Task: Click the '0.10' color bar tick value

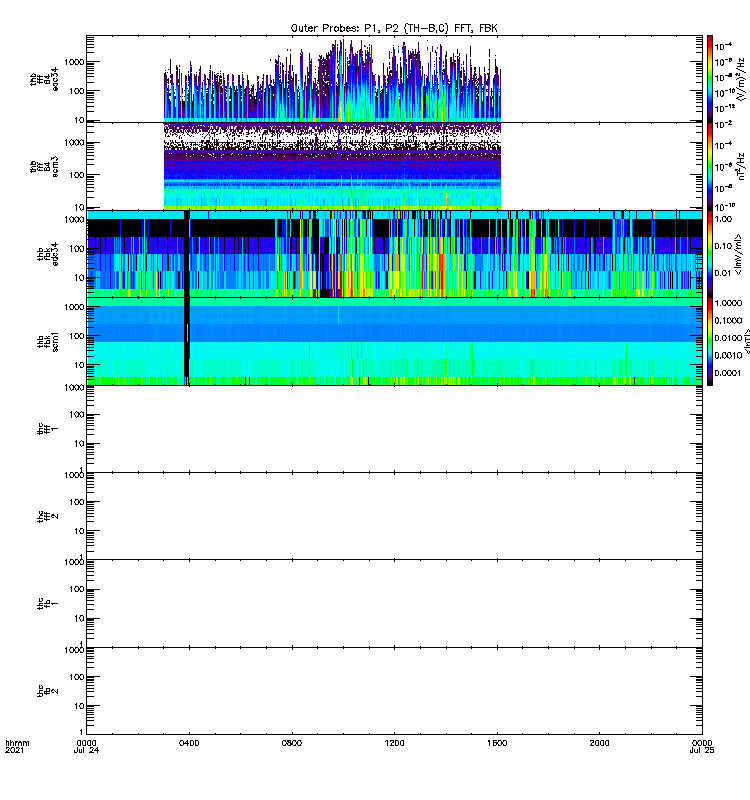Action: pyautogui.click(x=723, y=246)
